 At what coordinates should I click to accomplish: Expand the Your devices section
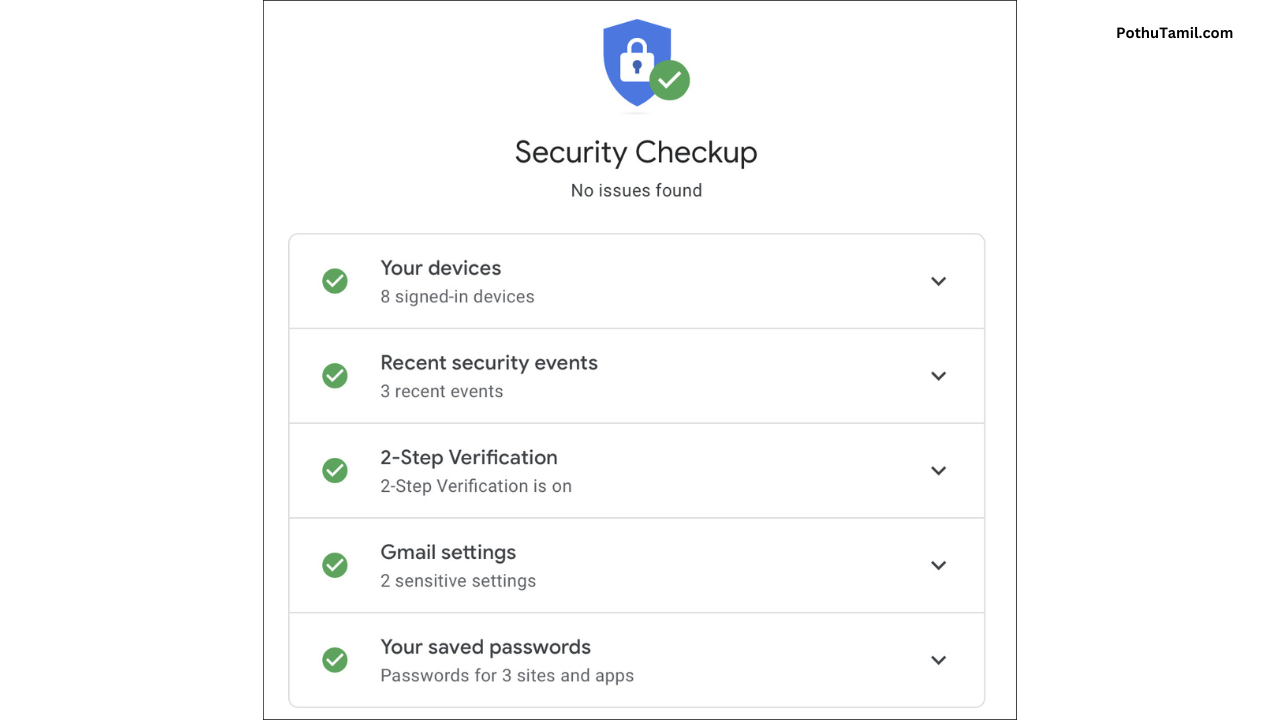coord(938,281)
